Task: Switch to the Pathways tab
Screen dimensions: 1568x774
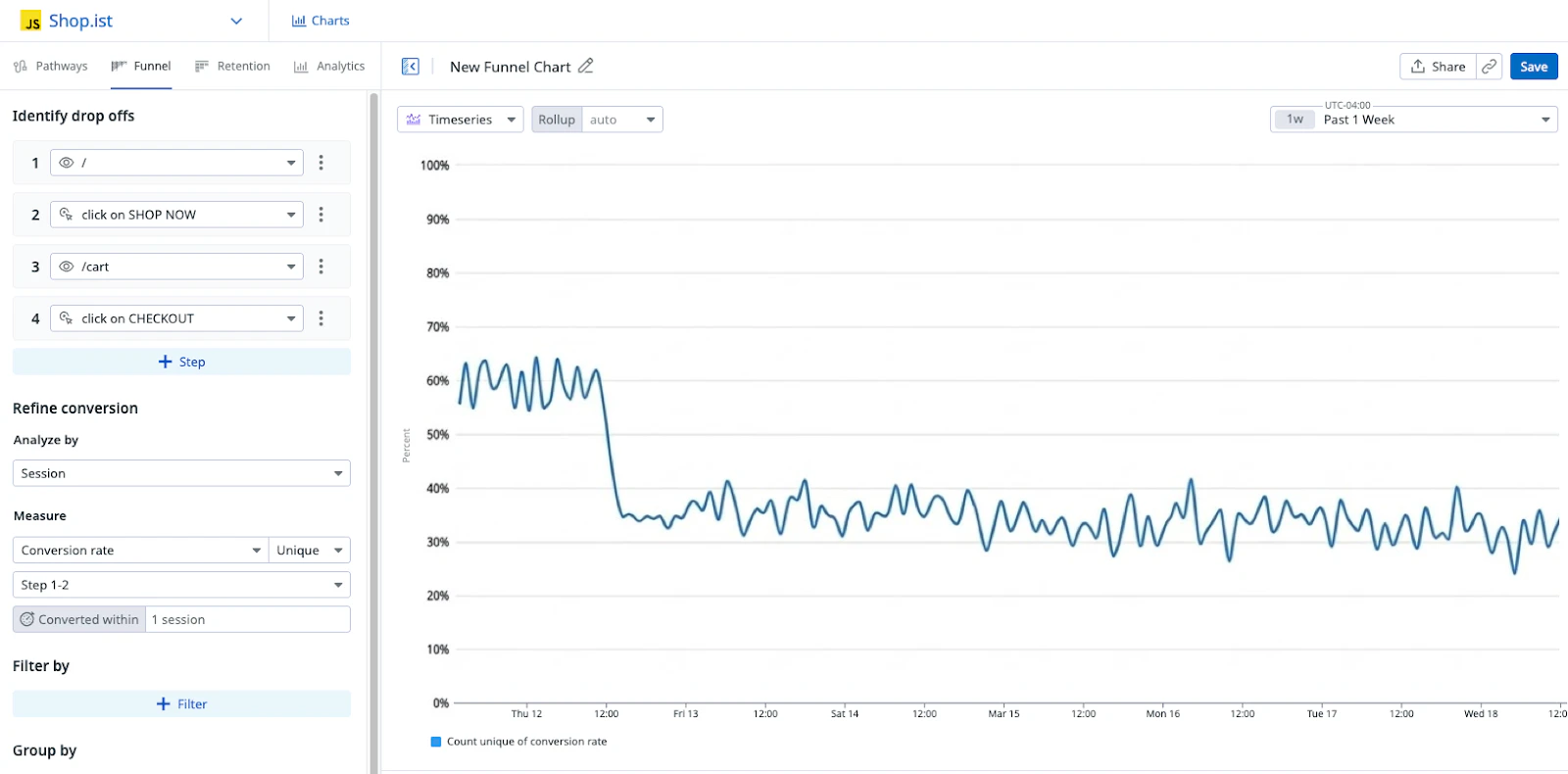Action: pyautogui.click(x=51, y=66)
